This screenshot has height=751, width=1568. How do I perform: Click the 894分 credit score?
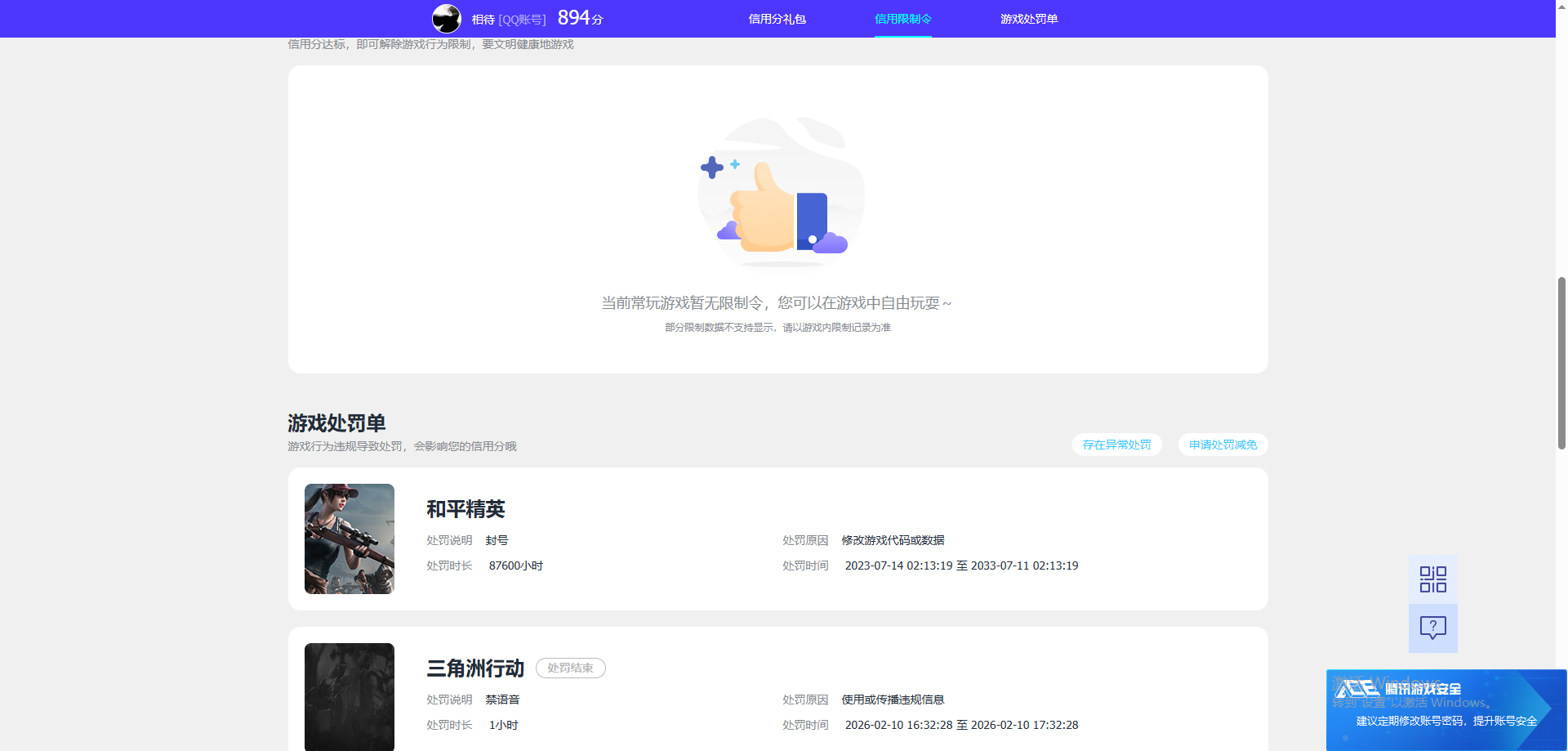(580, 18)
